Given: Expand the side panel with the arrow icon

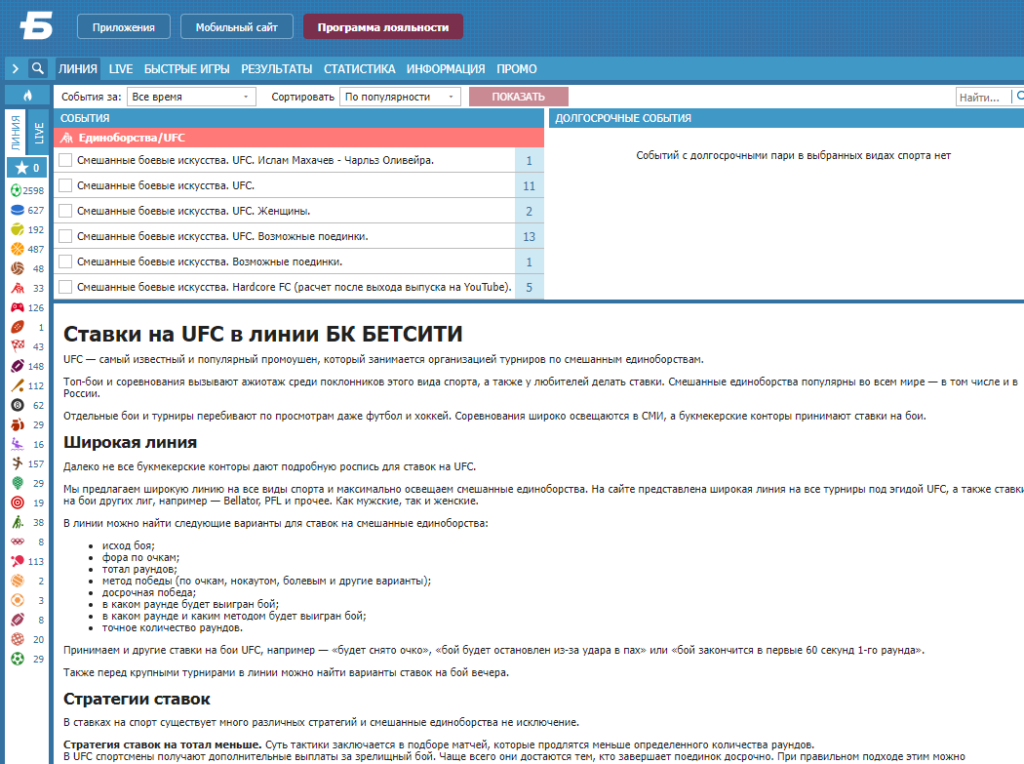Looking at the screenshot, I should [x=16, y=68].
